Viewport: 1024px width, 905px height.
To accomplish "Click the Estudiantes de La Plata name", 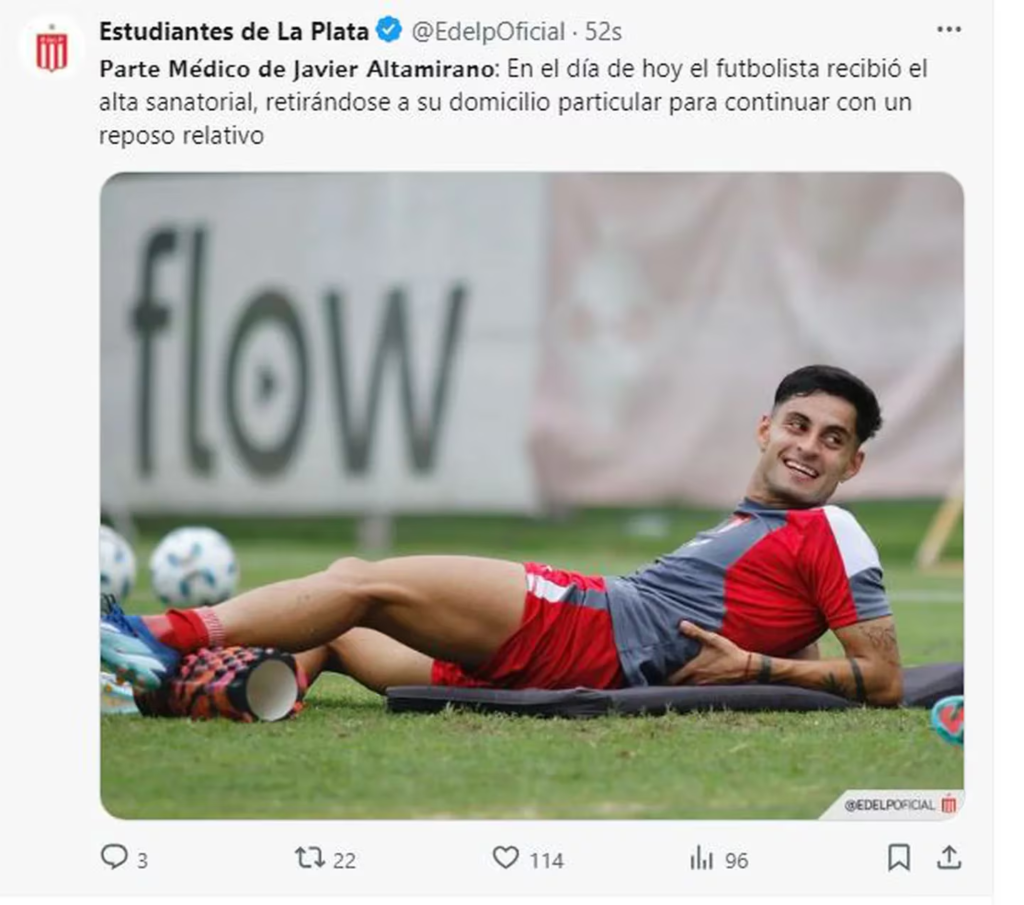I will coord(234,31).
